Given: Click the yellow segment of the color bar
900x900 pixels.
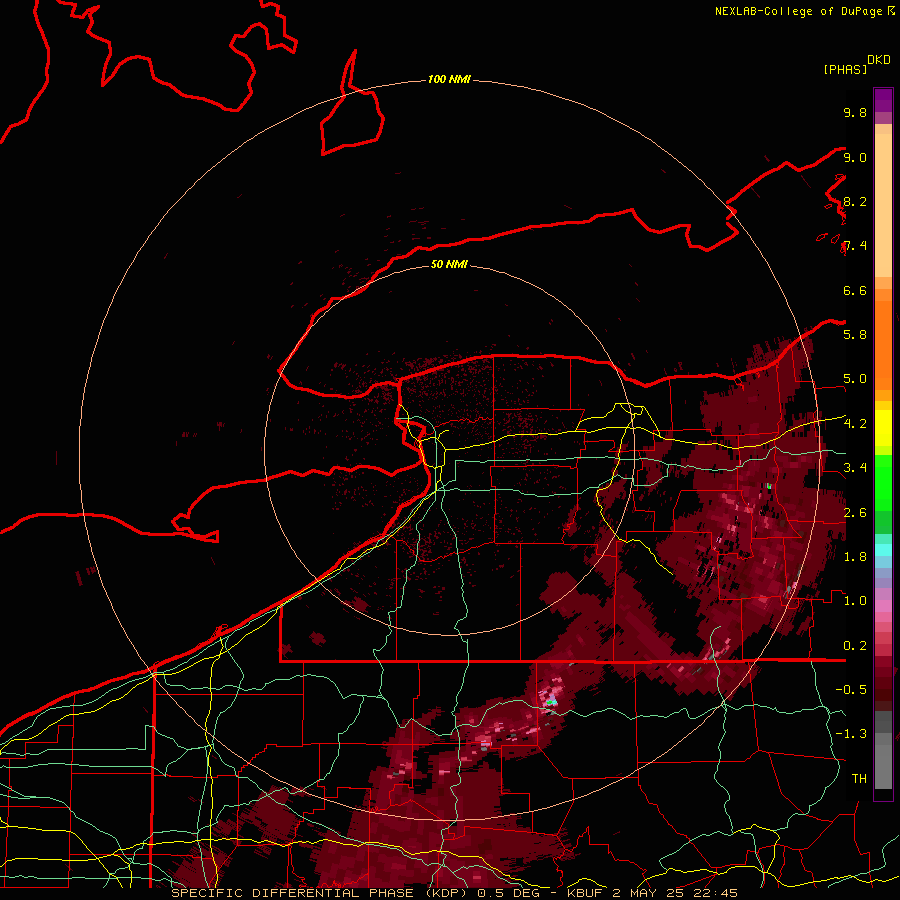Looking at the screenshot, I should [x=883, y=428].
